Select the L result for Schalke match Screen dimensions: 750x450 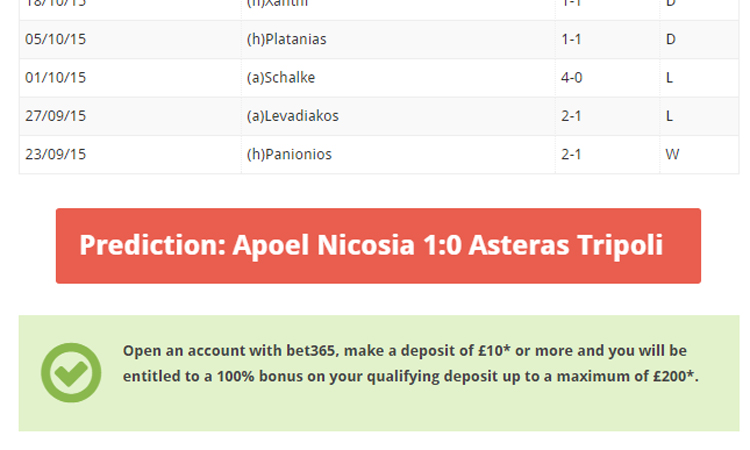pos(699,77)
